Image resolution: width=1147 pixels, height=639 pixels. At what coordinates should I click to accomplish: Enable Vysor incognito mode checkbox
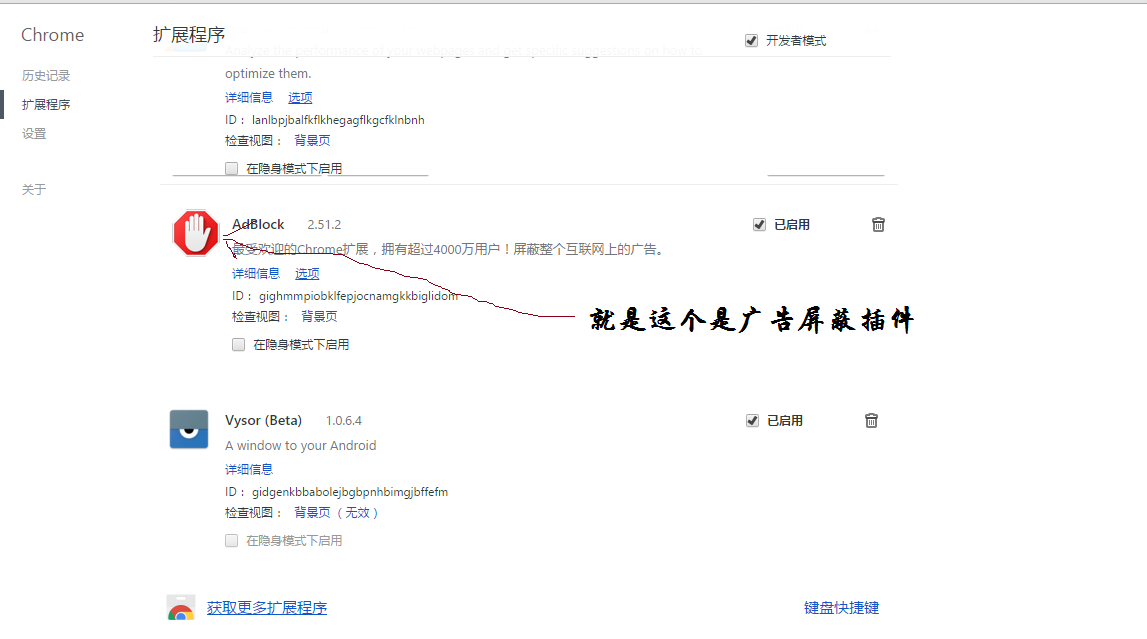(x=231, y=540)
